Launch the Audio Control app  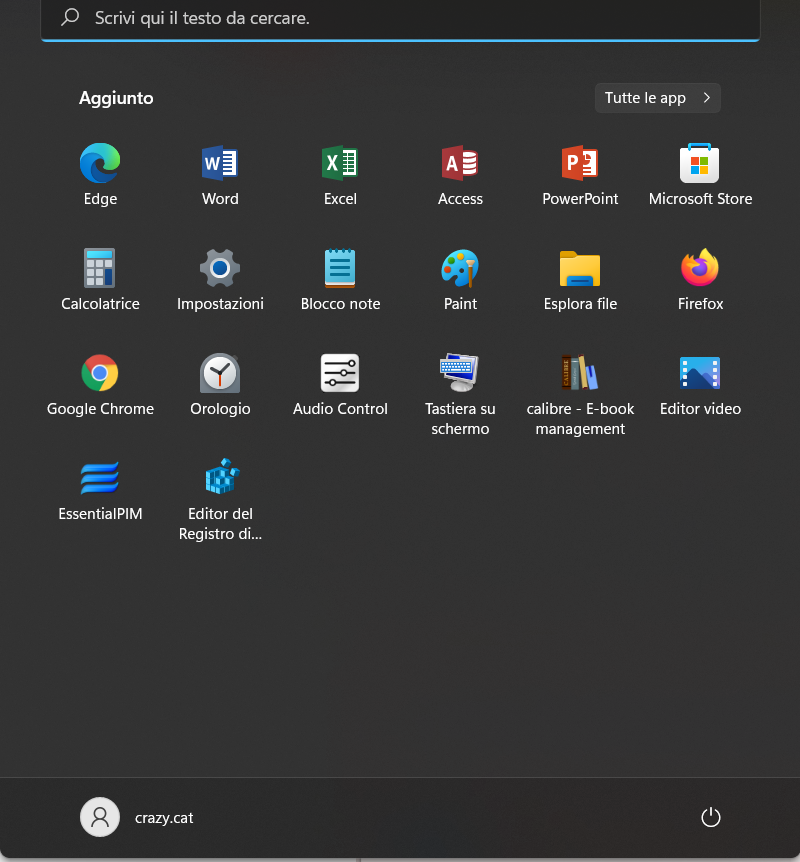tap(340, 373)
